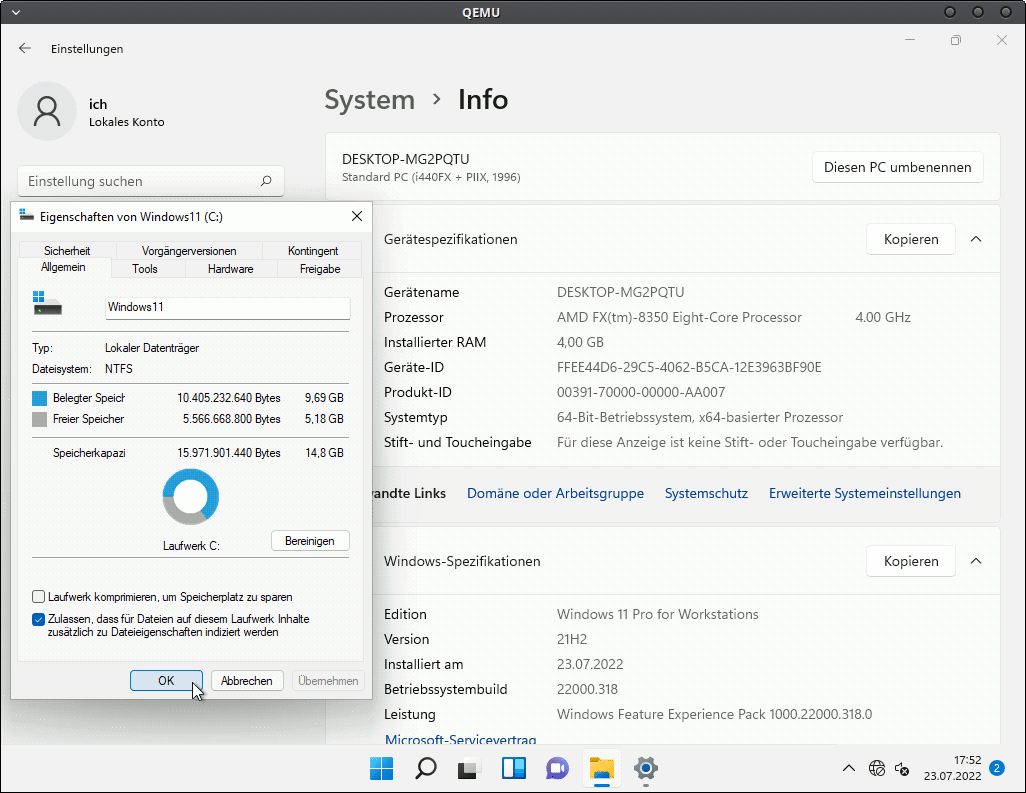
Task: Copy Gerätespezifikationen with Kopieren
Action: coord(911,239)
